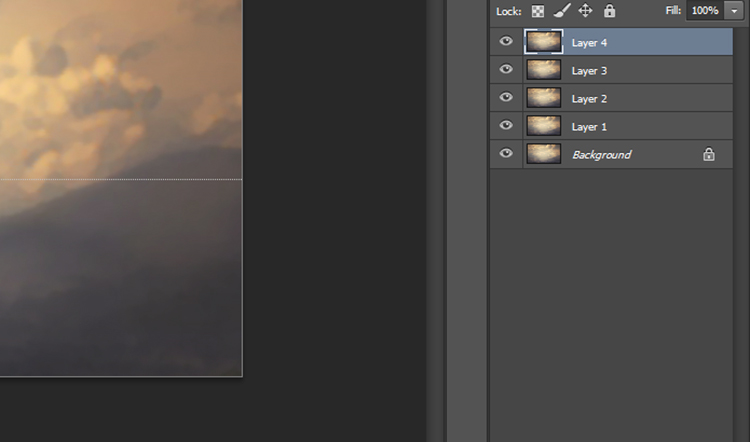Select the Layer 2 name text

[589, 99]
